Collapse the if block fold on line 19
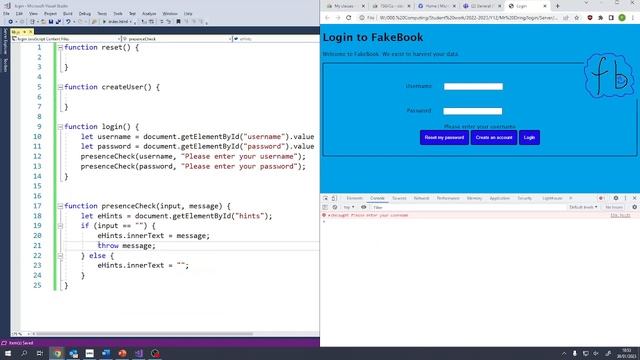The height and width of the screenshot is (360, 640). pos(60,226)
